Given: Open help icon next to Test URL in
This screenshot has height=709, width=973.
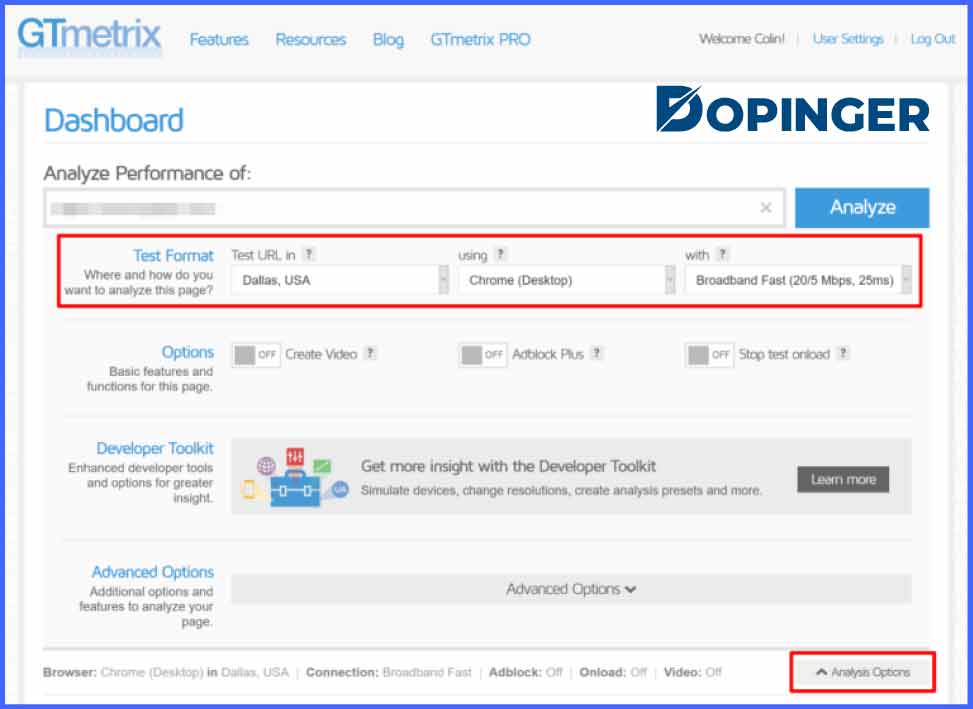Looking at the screenshot, I should pyautogui.click(x=308, y=254).
